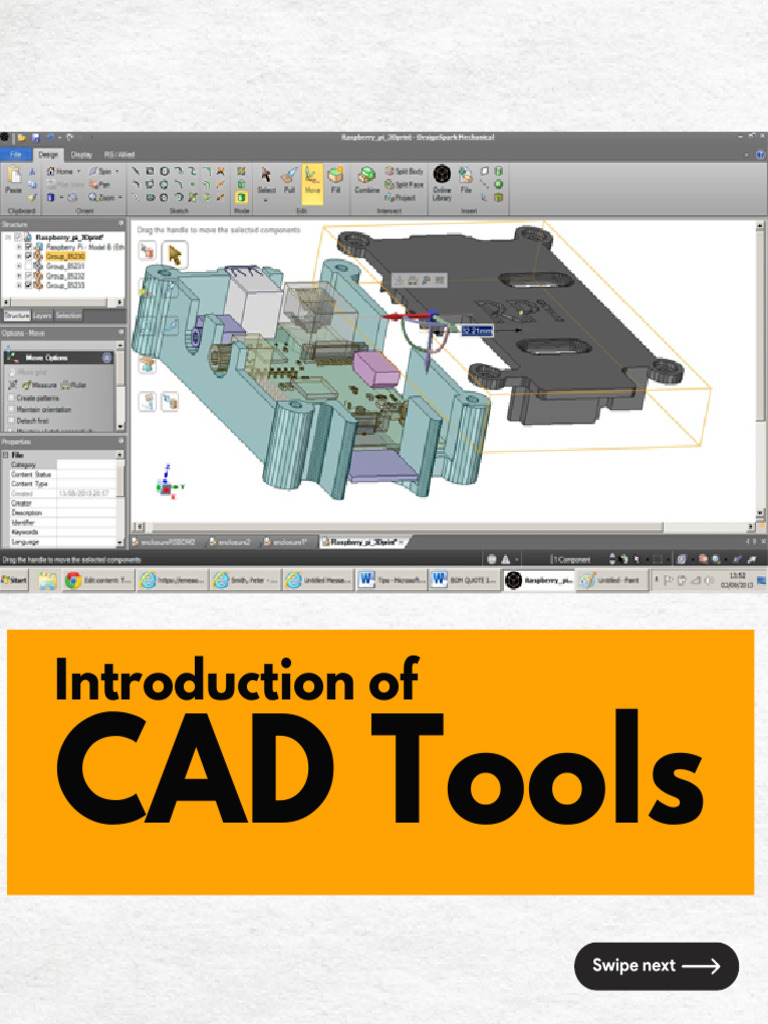Toggle checkbox of Raspberry Pi Model B item
Screen dimensions: 768x1024
[x=28, y=247]
